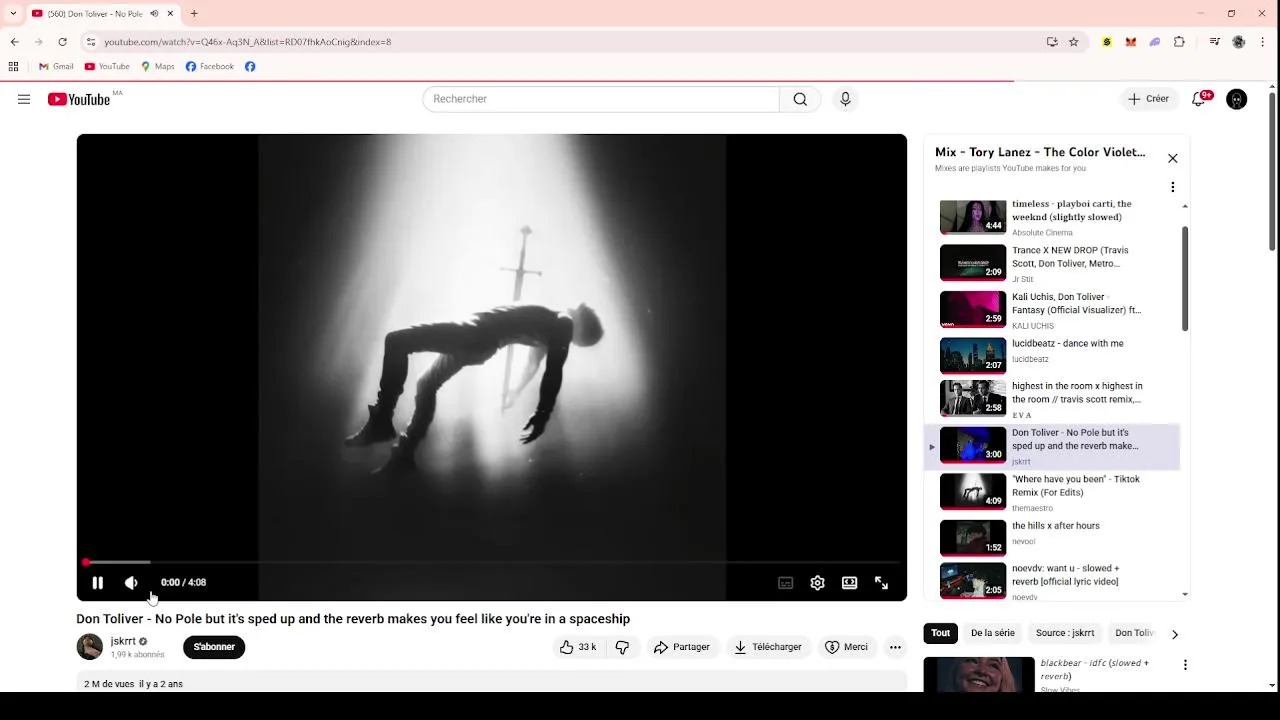Open more actions below the video

point(895,647)
